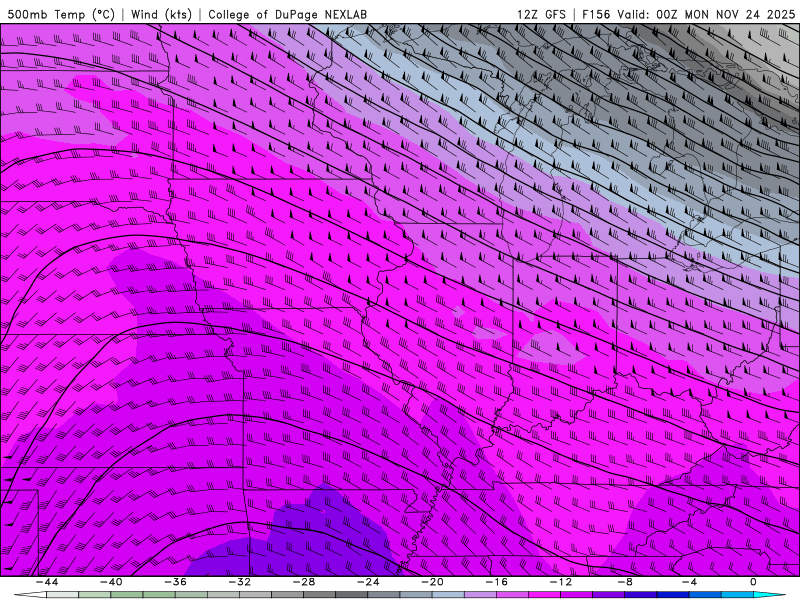The image size is (800, 600).
Task: Click the -8 colorbar label
Action: tap(625, 582)
